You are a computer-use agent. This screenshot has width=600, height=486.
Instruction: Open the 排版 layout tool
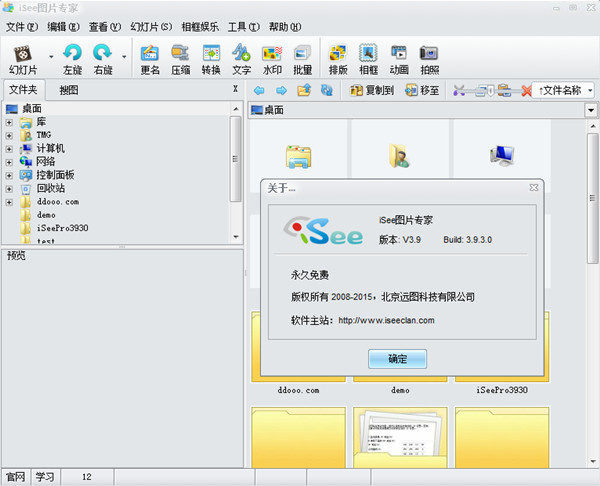[338, 58]
